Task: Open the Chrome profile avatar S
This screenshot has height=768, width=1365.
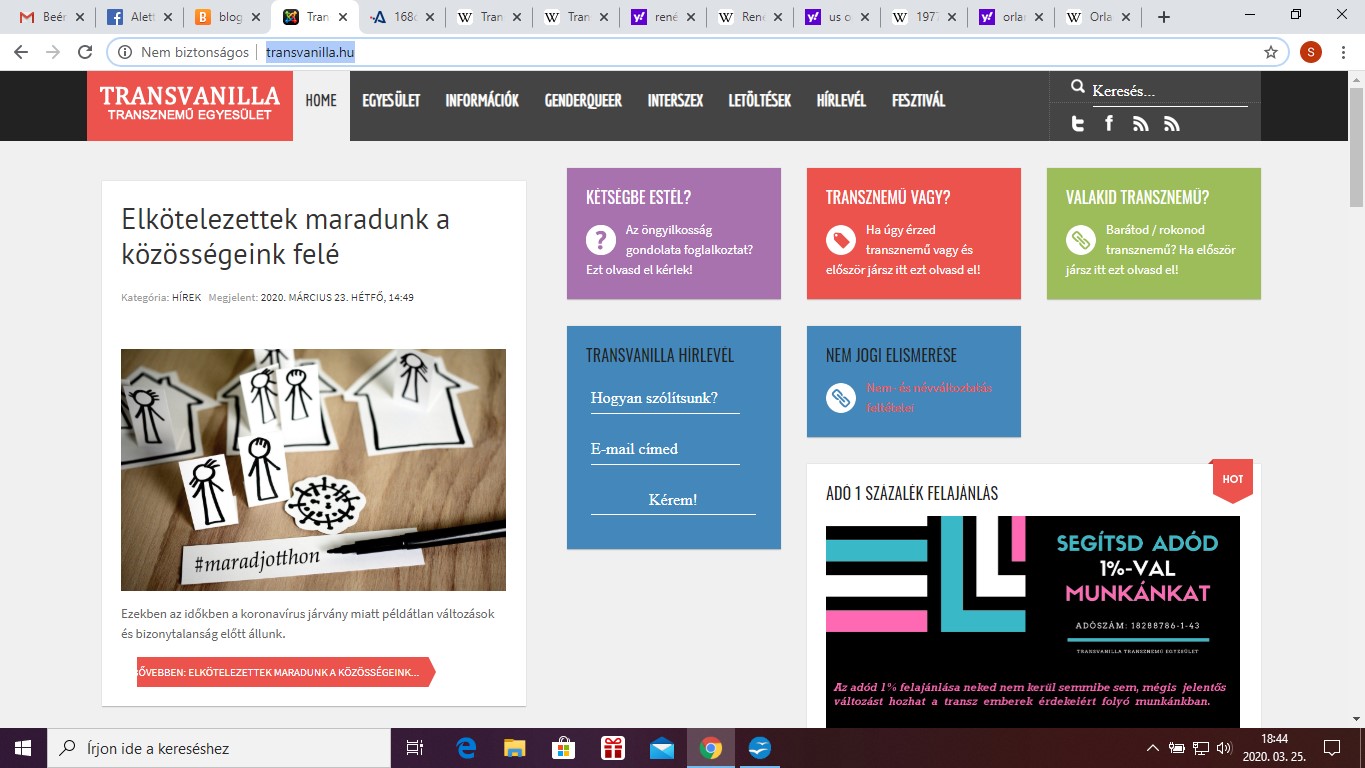Action: coord(1310,52)
